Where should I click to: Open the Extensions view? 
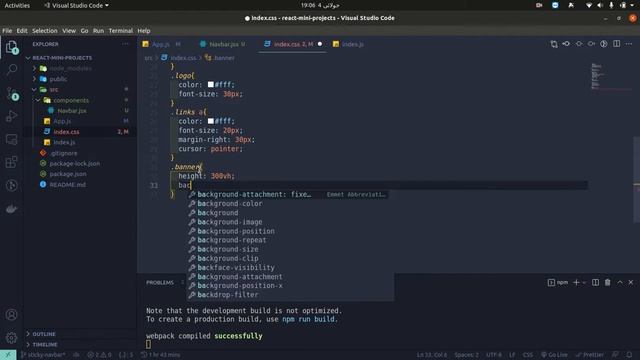[12, 162]
